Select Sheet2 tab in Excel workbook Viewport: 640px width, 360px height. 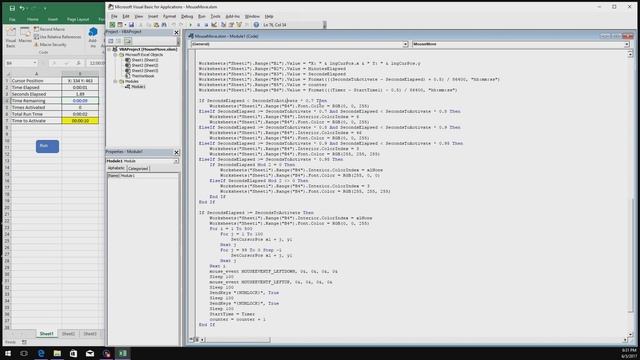(x=68, y=334)
